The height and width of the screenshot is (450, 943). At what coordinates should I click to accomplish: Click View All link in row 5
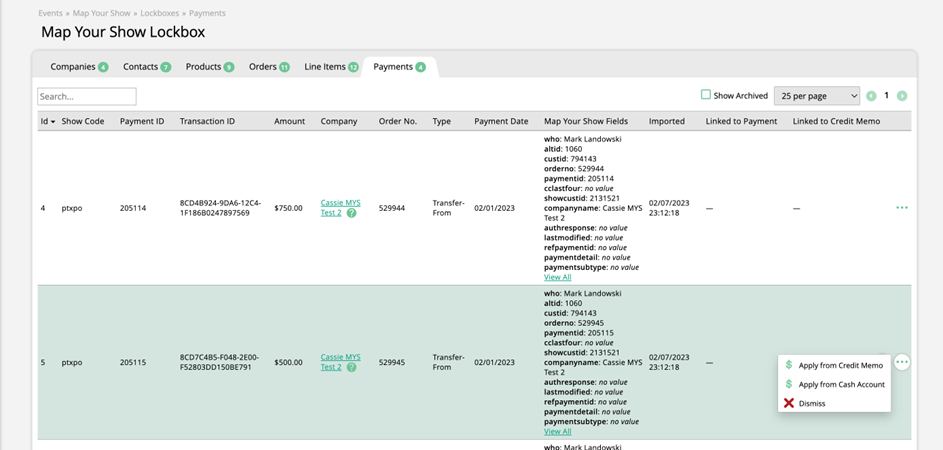(x=557, y=431)
